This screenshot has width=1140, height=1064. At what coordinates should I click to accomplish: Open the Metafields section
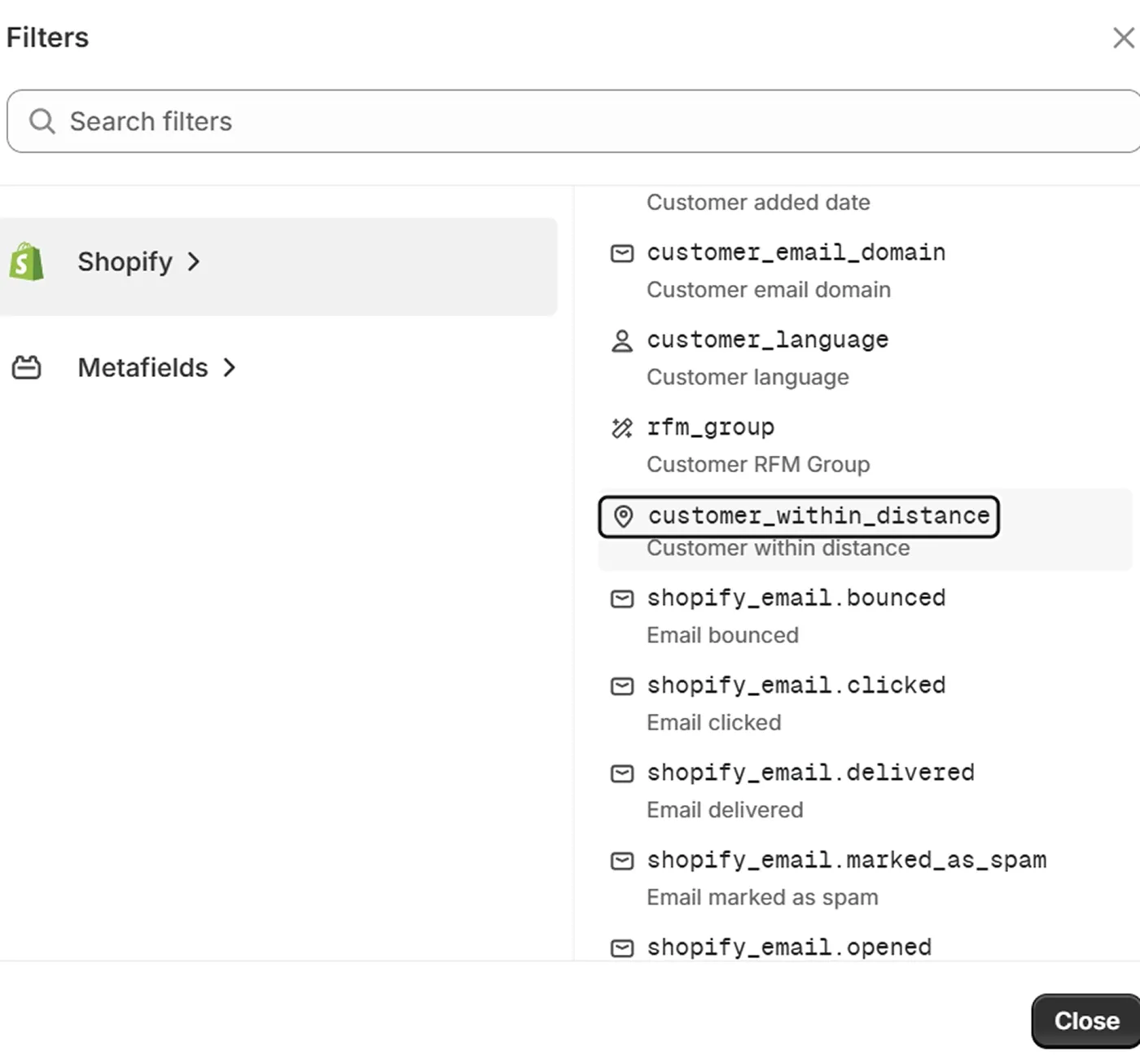(142, 367)
